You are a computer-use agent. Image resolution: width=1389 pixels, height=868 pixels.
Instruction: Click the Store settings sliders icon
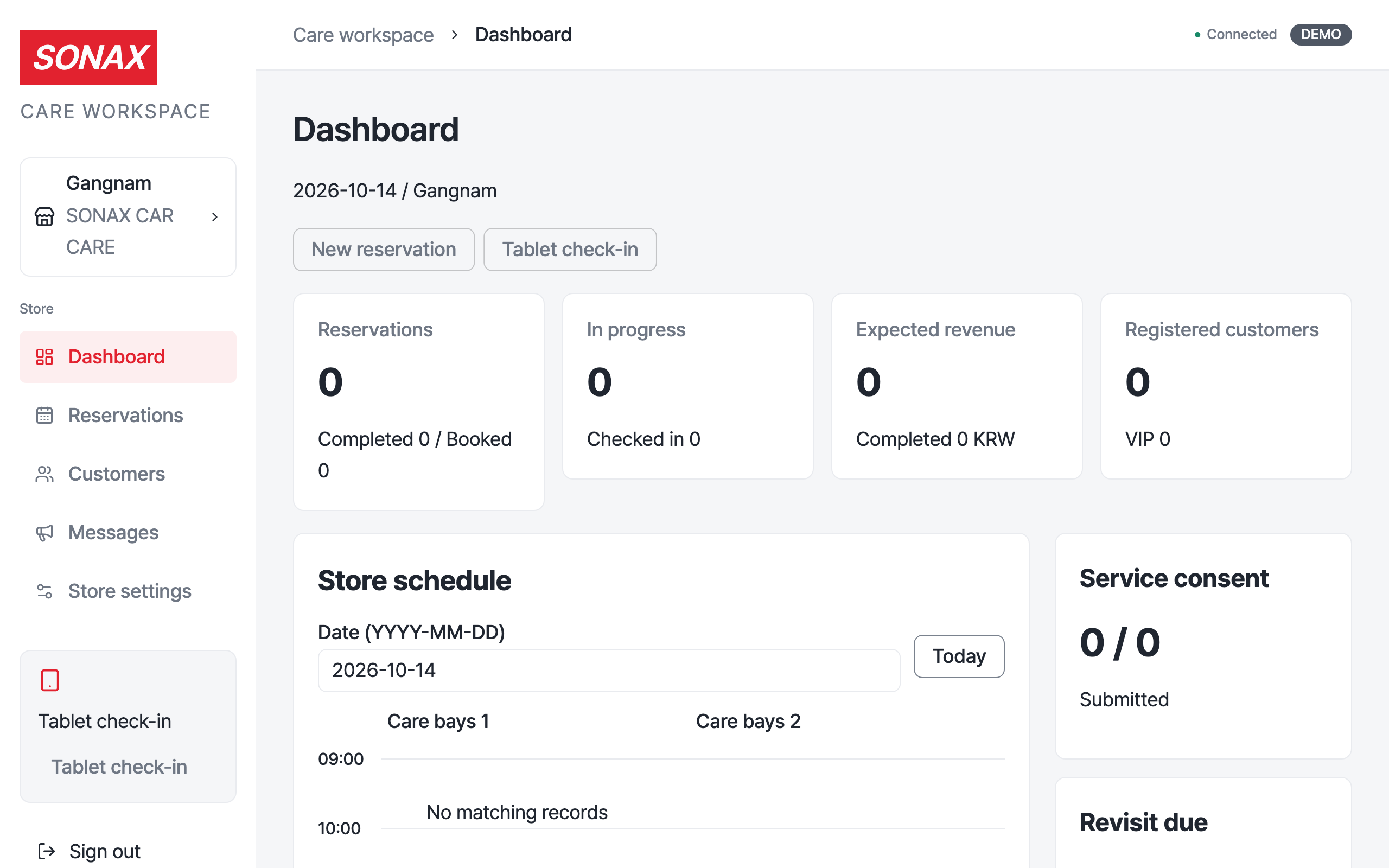pyautogui.click(x=44, y=591)
